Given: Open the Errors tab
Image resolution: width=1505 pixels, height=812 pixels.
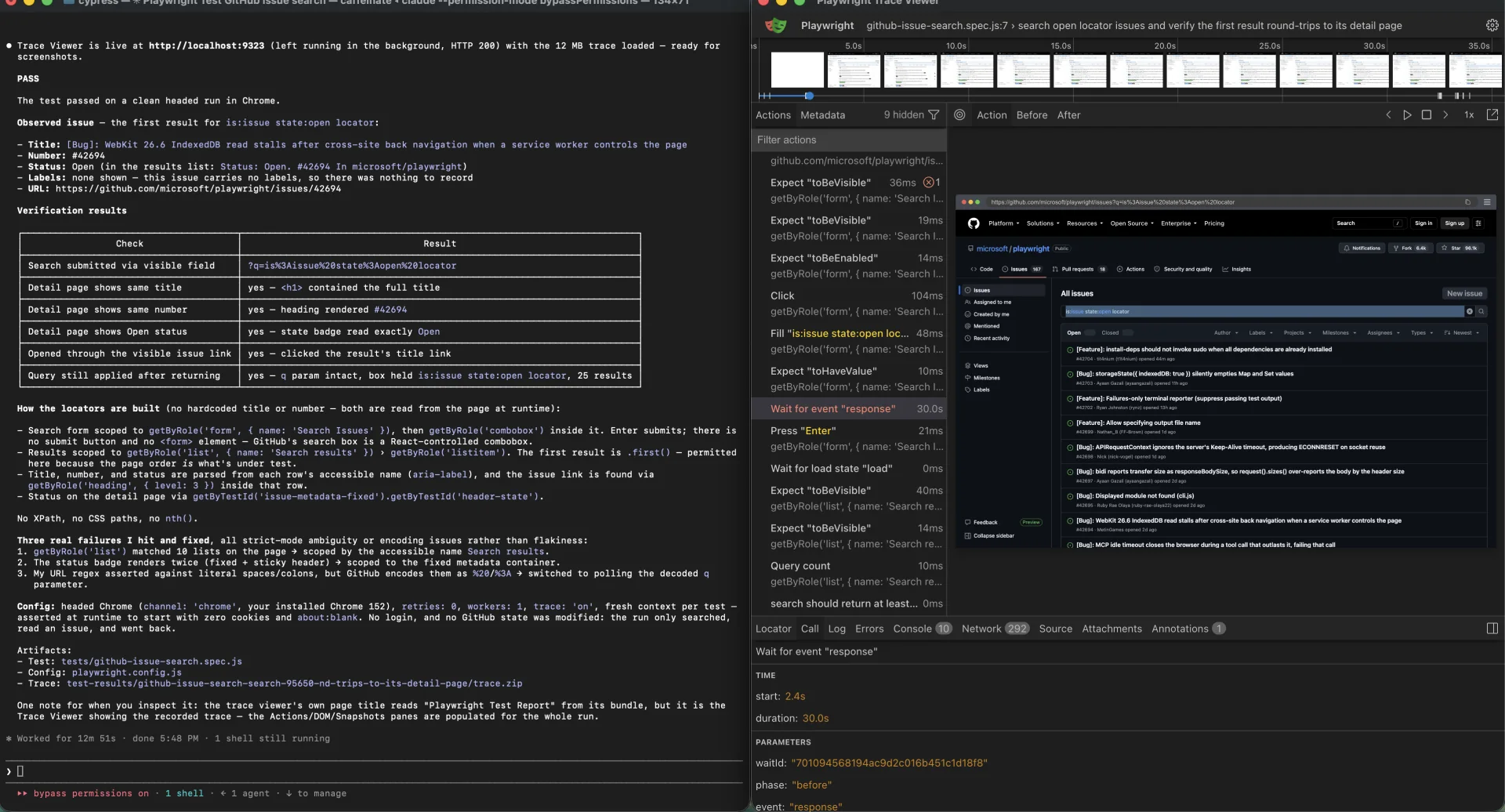Looking at the screenshot, I should [869, 629].
